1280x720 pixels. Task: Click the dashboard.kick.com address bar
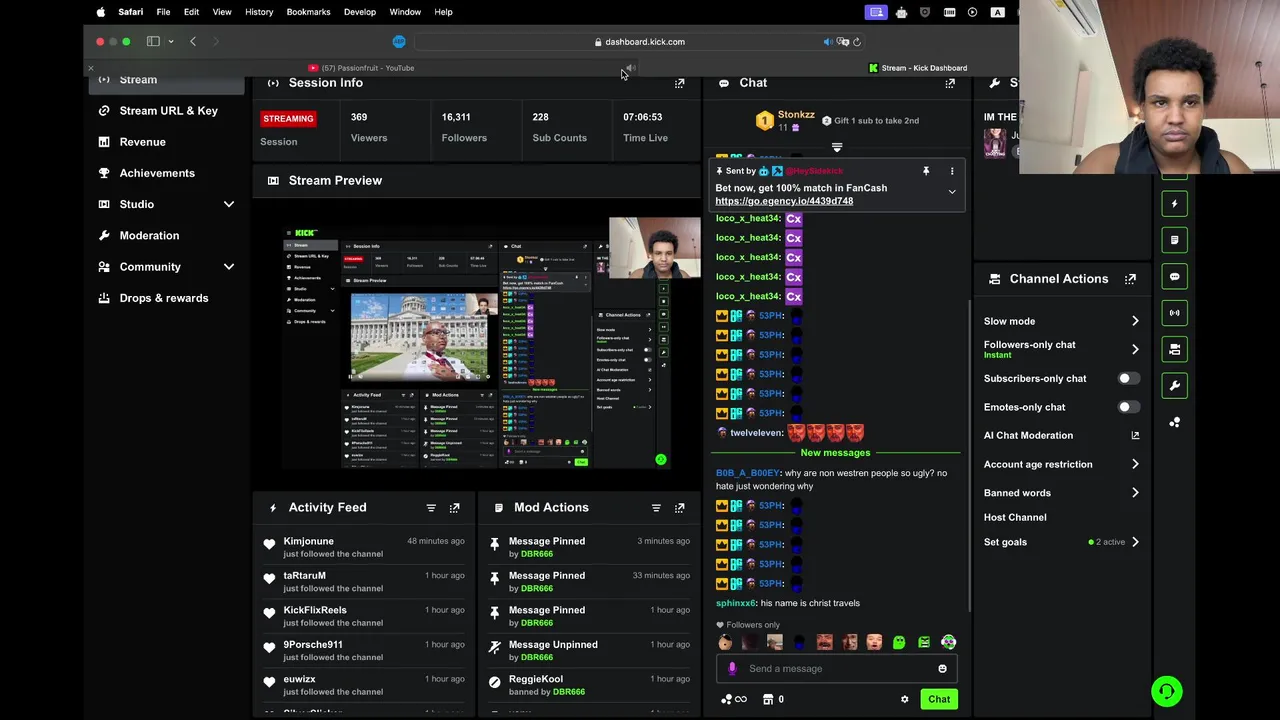[640, 42]
